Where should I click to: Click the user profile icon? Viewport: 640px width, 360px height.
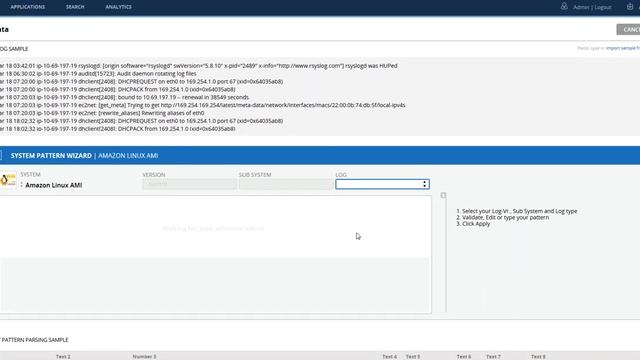pyautogui.click(x=564, y=6)
